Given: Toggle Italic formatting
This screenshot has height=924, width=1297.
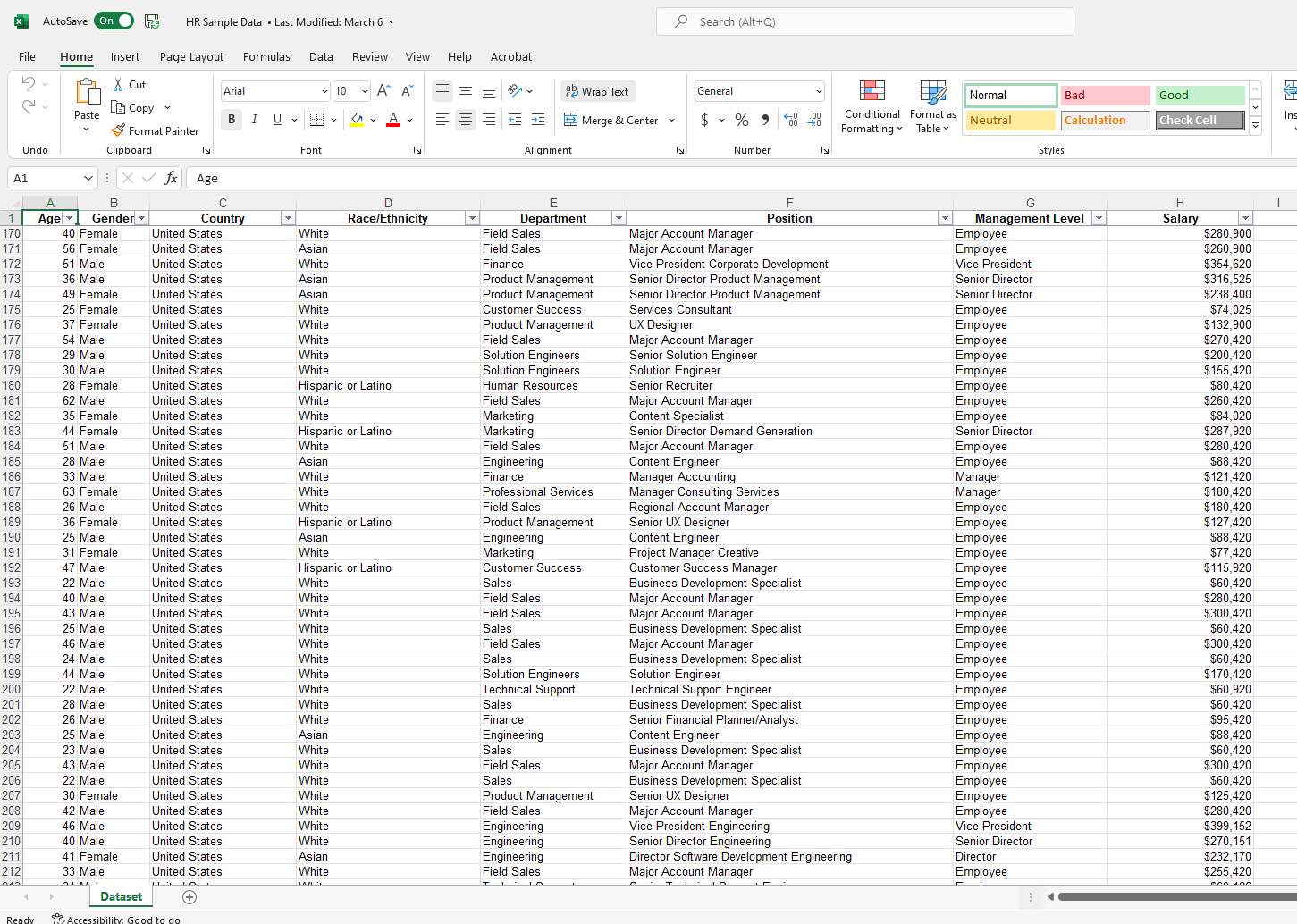Looking at the screenshot, I should click(x=255, y=120).
